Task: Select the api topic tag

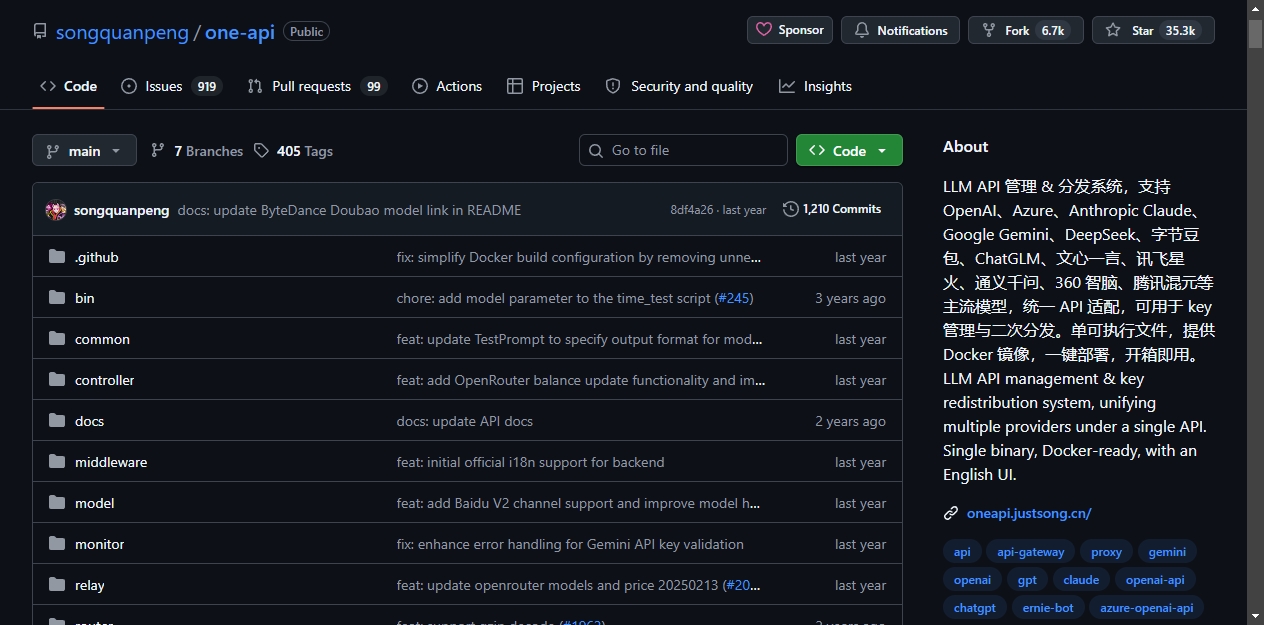Action: tap(962, 552)
